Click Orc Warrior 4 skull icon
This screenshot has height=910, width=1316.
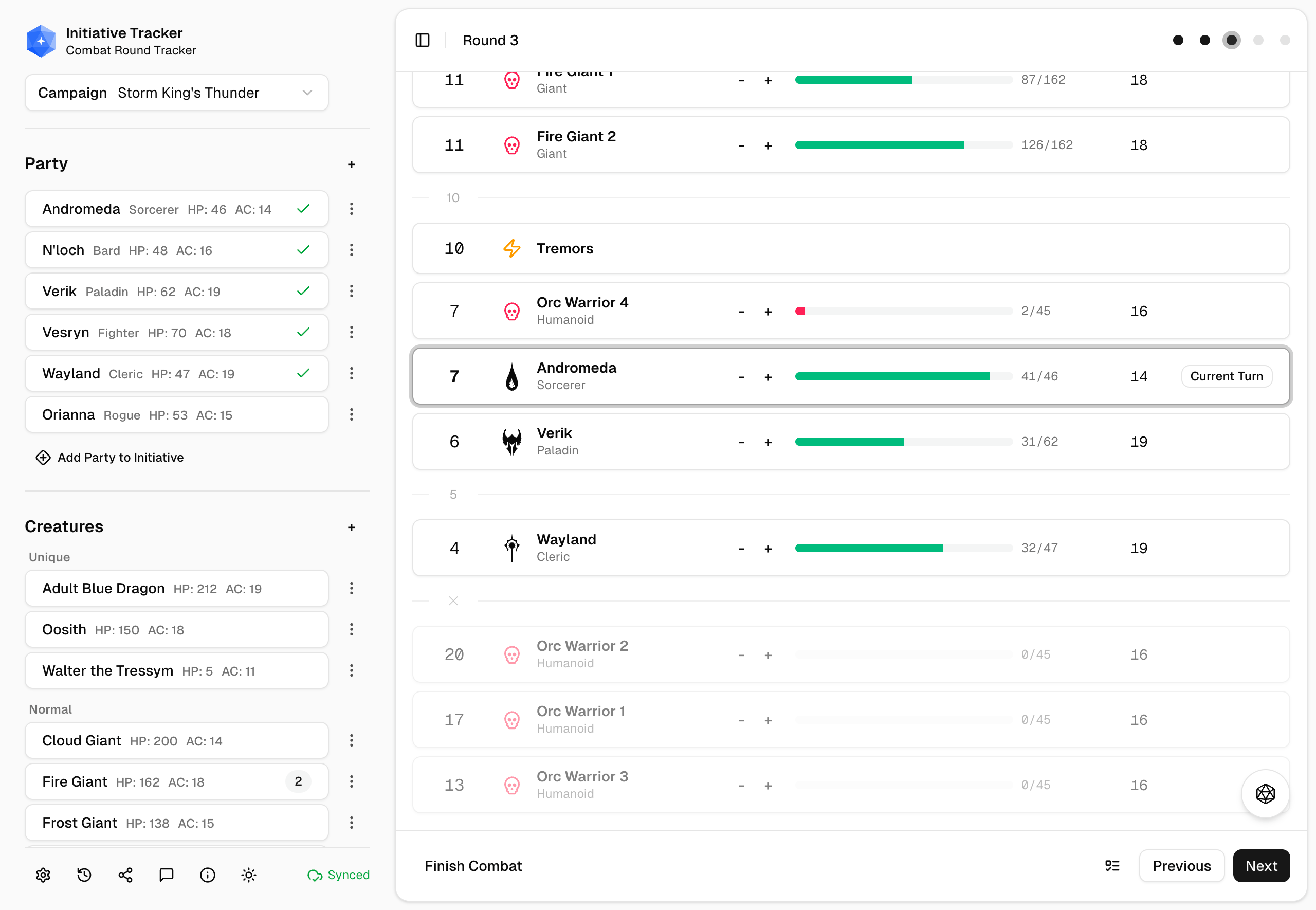(x=512, y=311)
